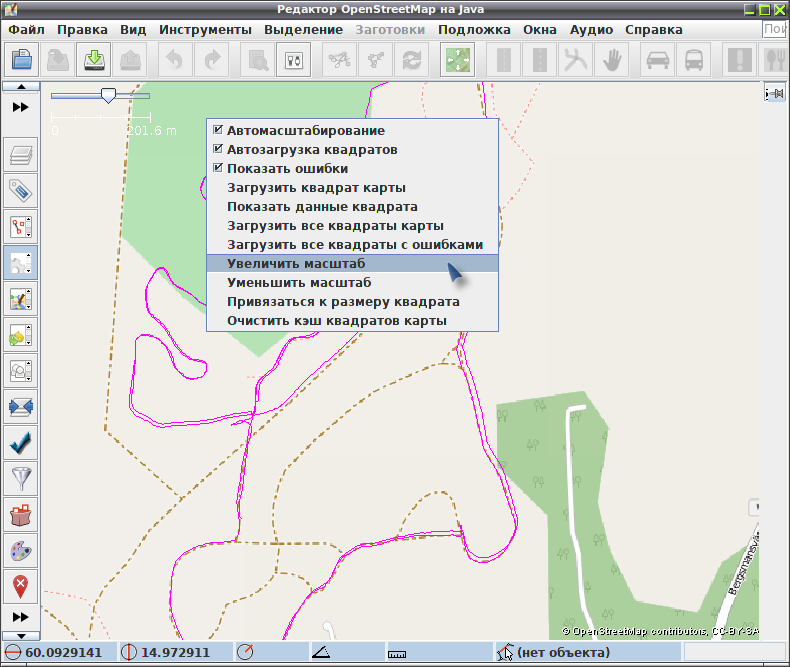Click the car preset icon
Screen dimensions: 790x667
point(657,60)
